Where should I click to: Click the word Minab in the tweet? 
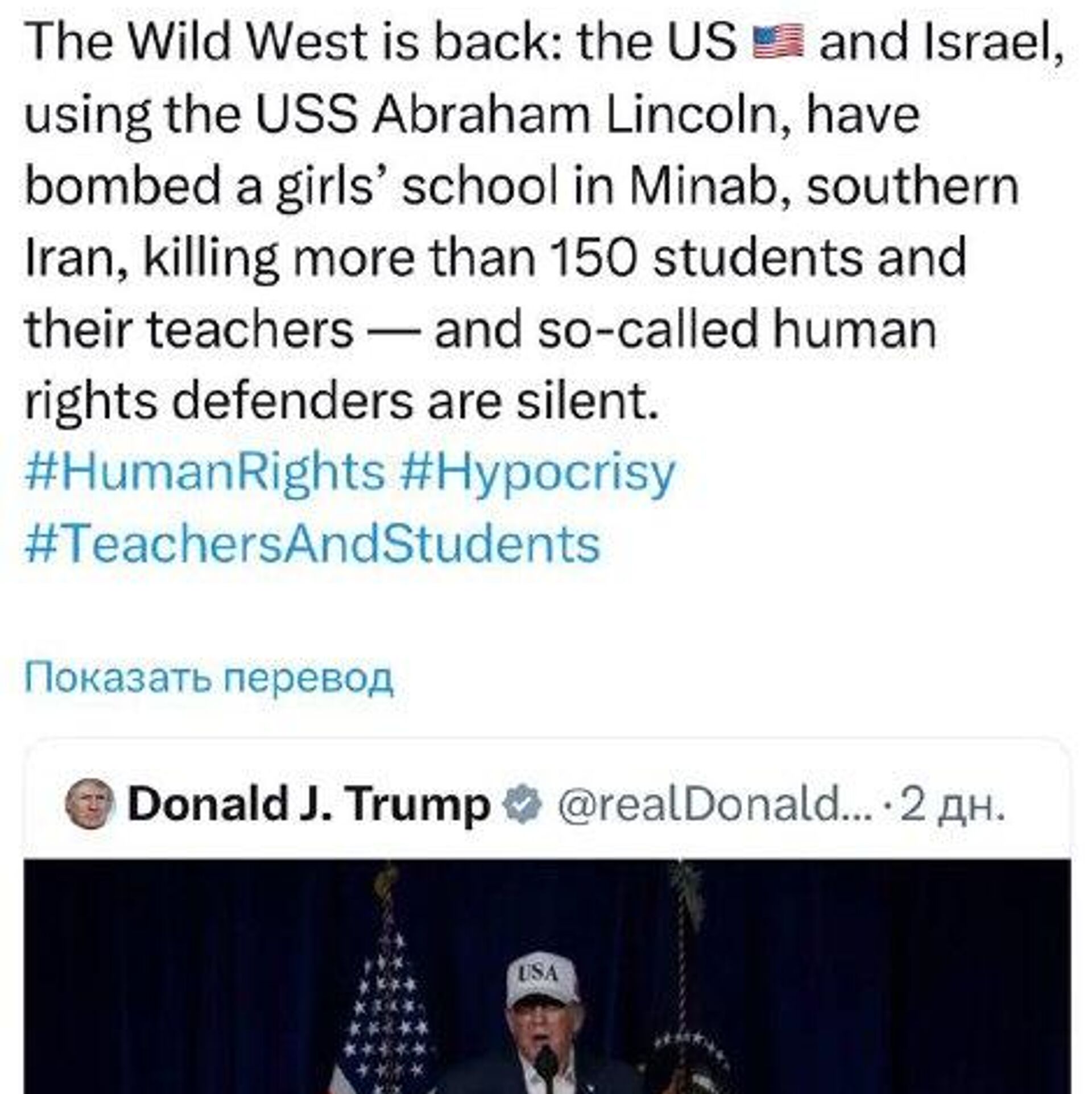pos(709,188)
